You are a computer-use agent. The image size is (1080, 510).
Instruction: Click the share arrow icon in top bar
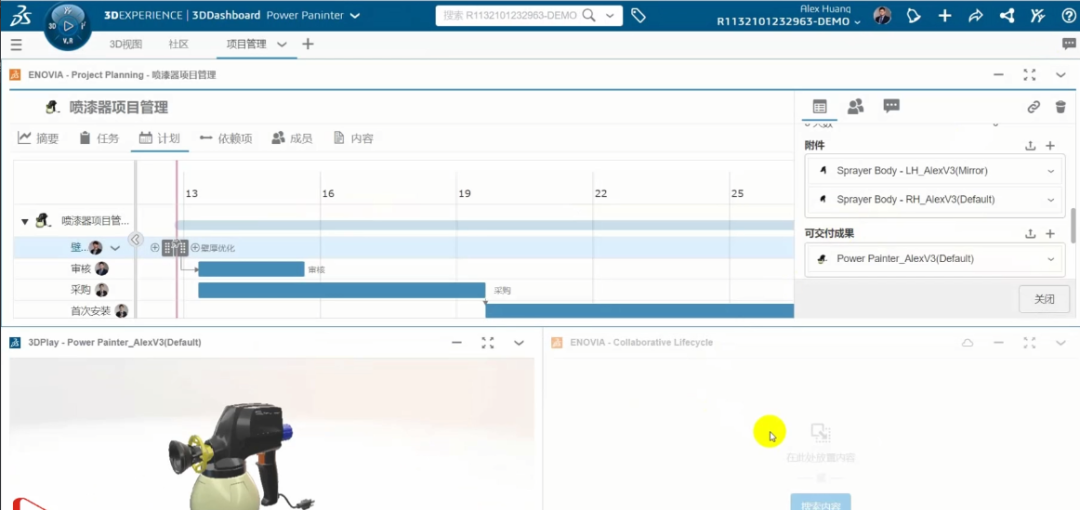975,16
